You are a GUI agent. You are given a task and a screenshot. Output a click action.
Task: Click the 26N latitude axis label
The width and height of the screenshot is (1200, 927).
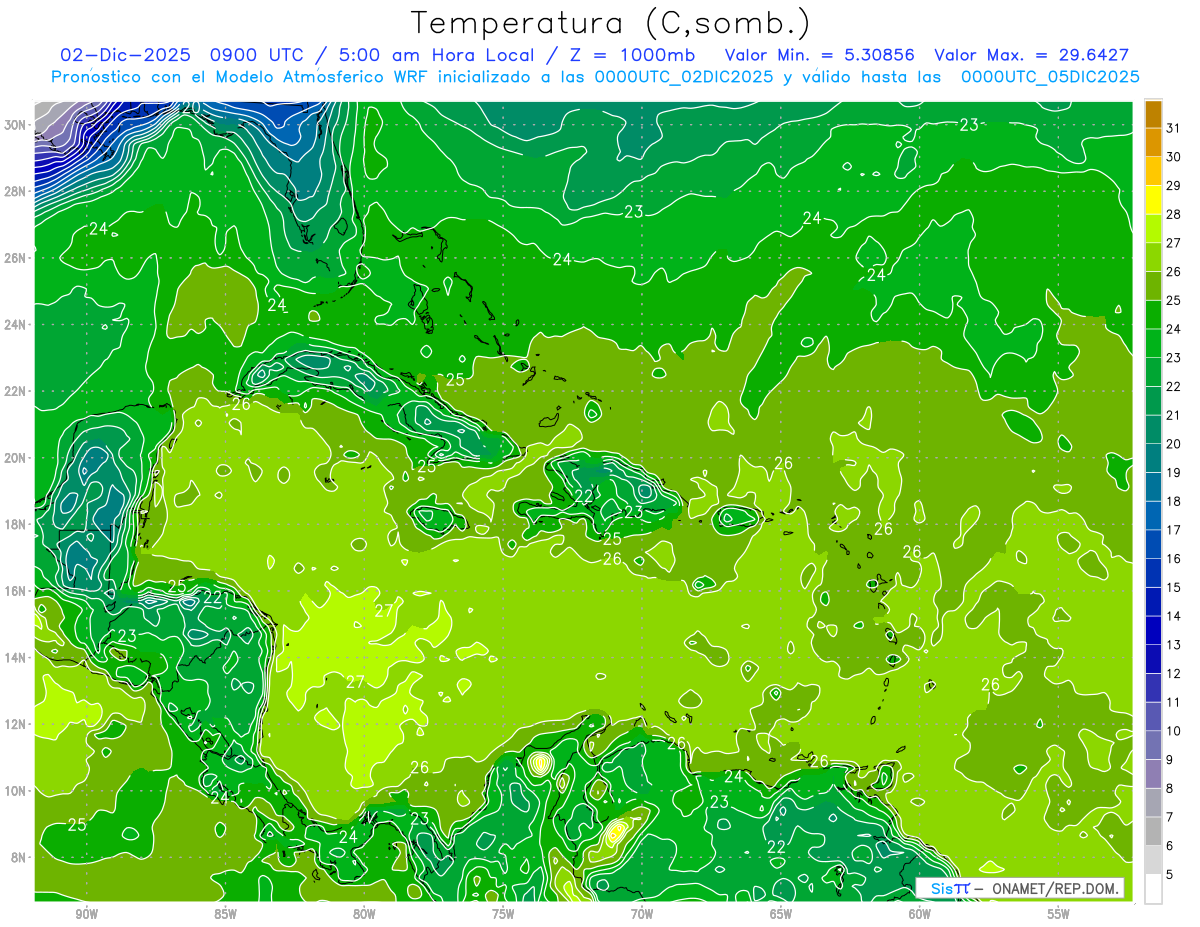point(17,258)
